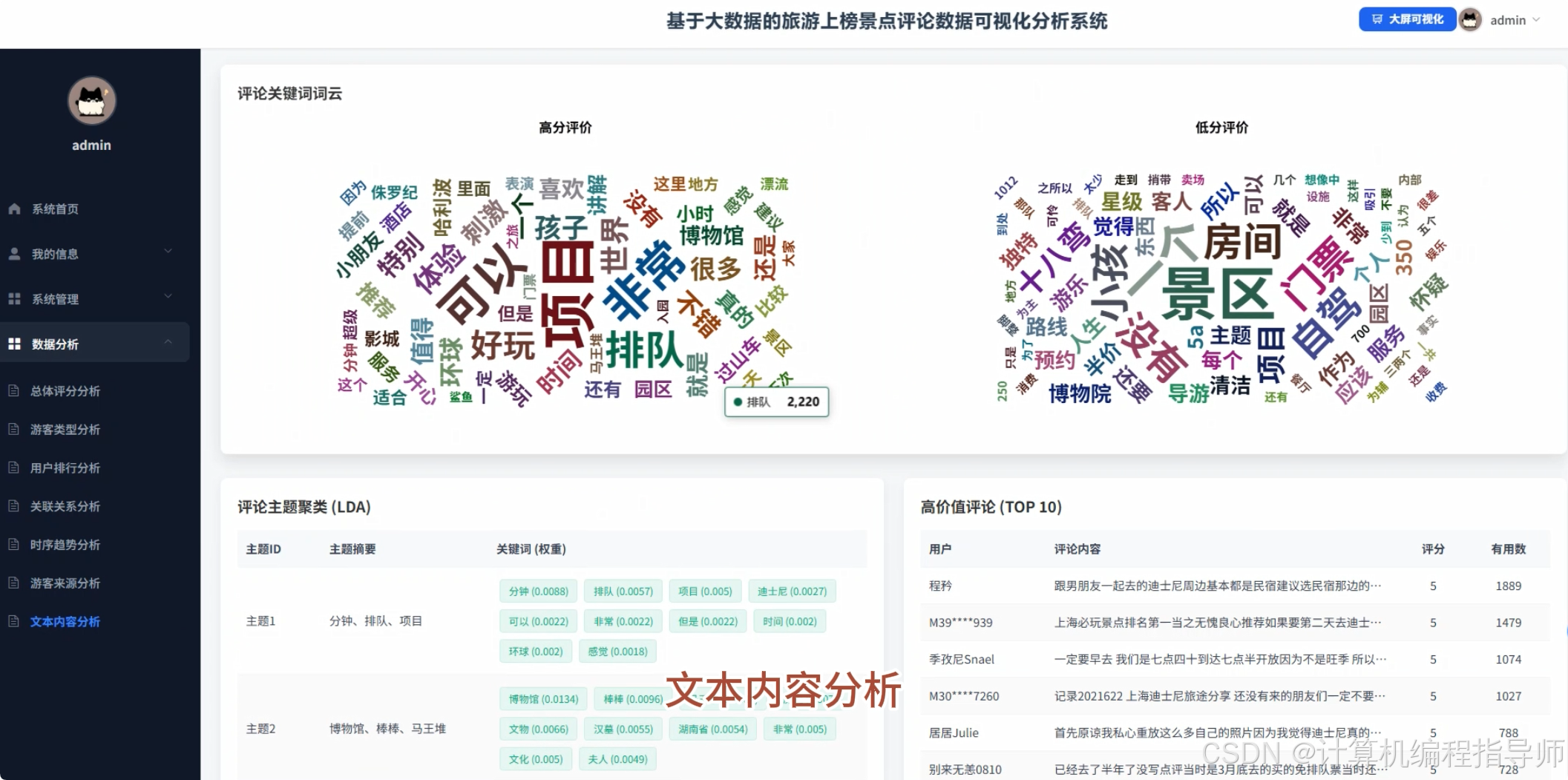
Task: Click the home icon beside 系统首页
Action: click(14, 209)
